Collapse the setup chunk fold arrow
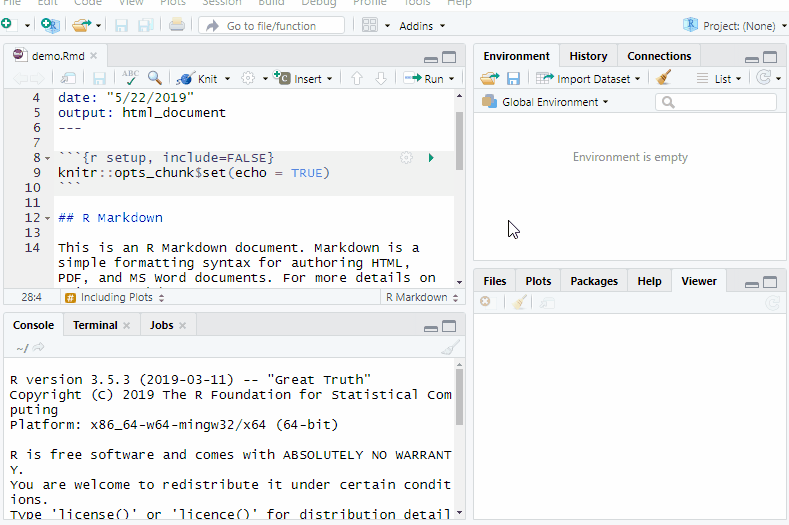This screenshot has width=789, height=525. 48,159
